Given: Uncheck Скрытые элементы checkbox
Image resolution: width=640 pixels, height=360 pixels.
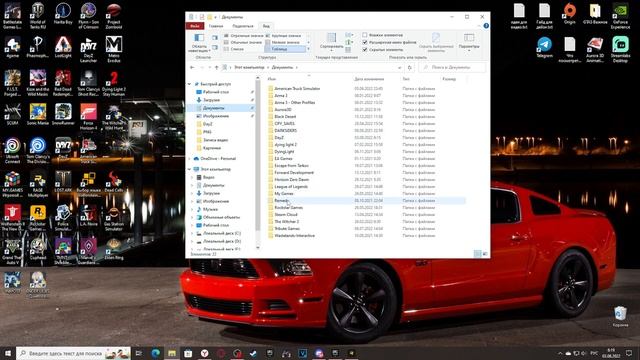Looking at the screenshot, I should tap(365, 49).
